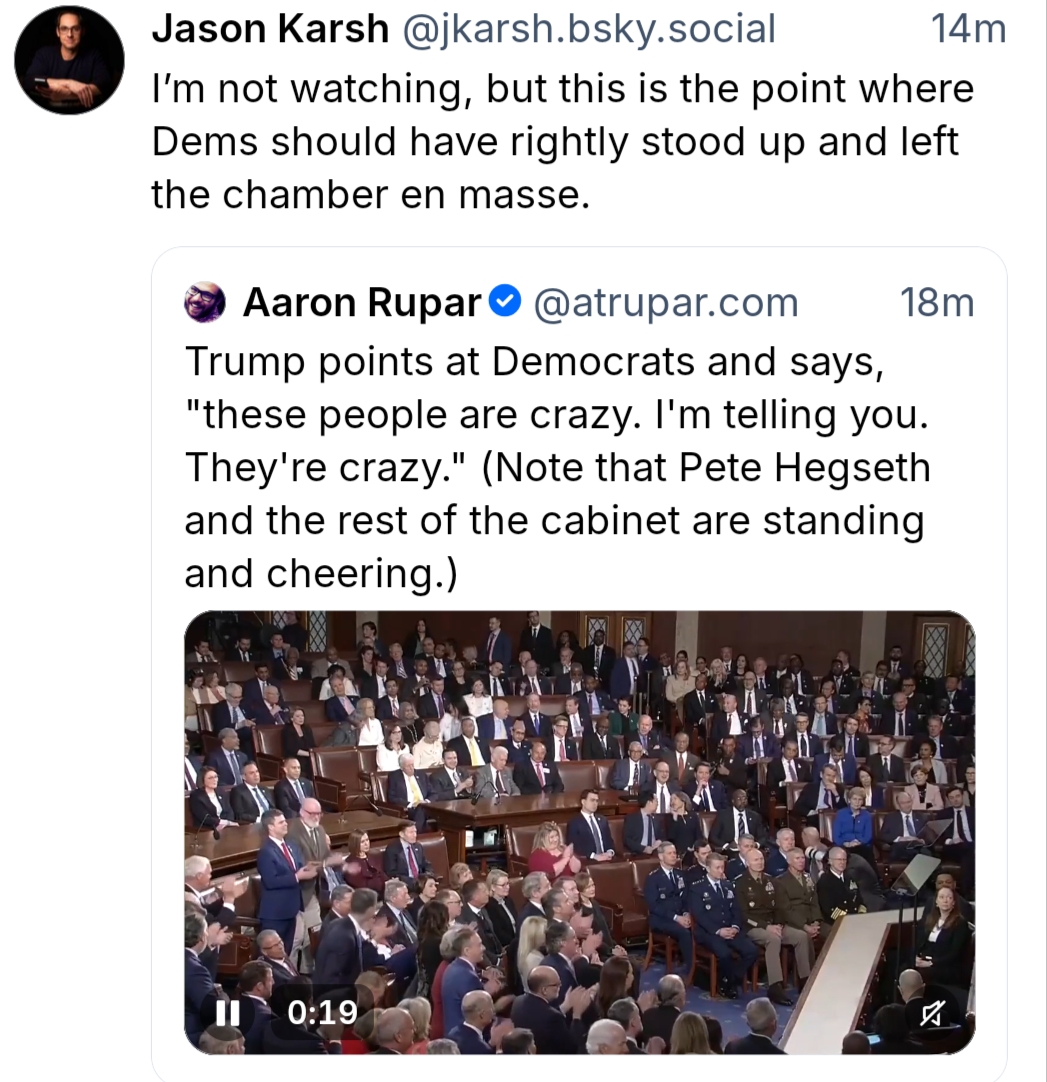Viewport: 1047px width, 1082px height.
Task: Open the House chamber video thumbnail
Action: [x=579, y=800]
